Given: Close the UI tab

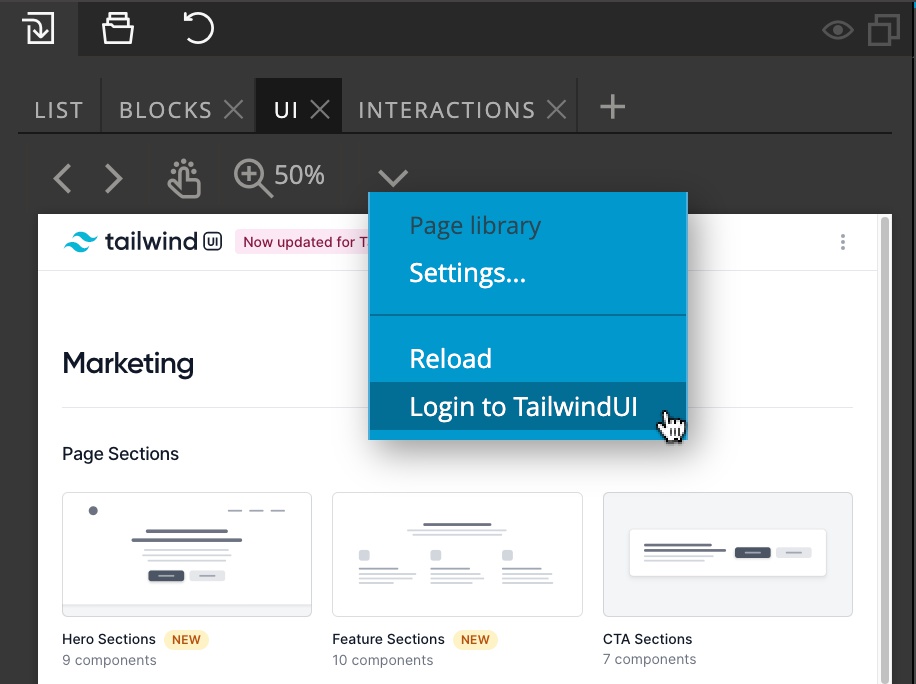Looking at the screenshot, I should (320, 109).
